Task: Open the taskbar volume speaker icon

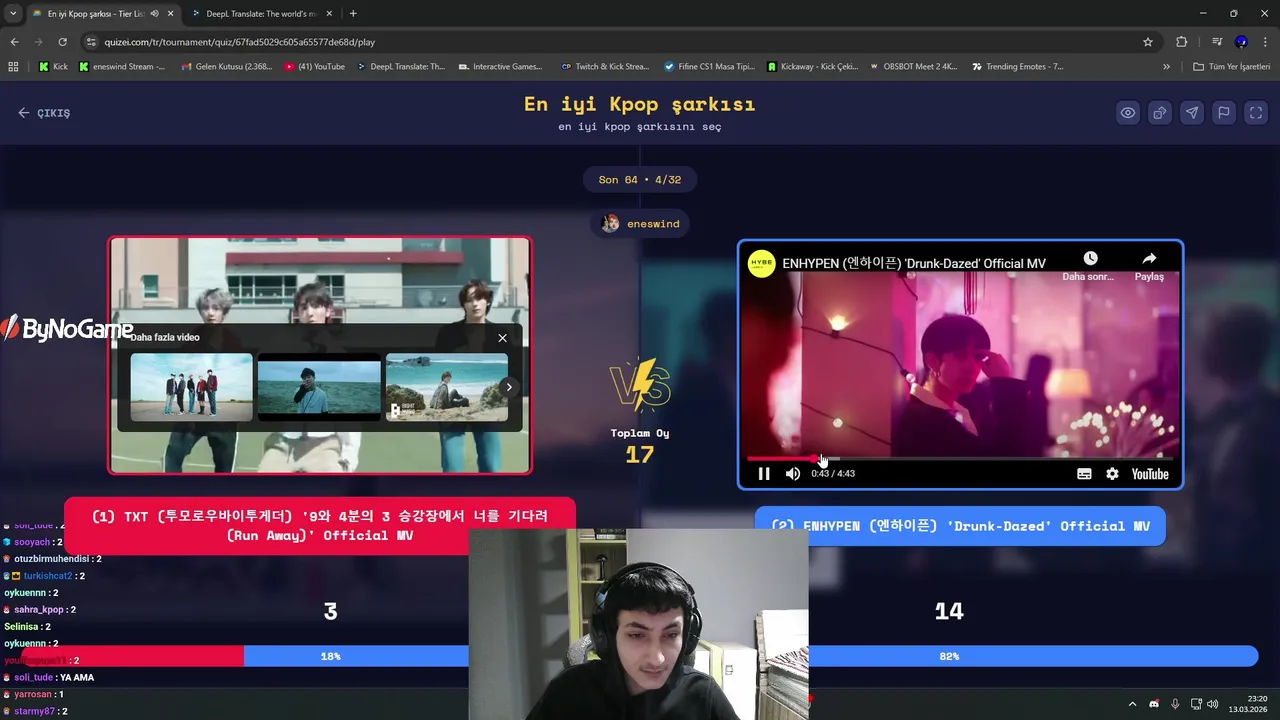Action: (1213, 704)
